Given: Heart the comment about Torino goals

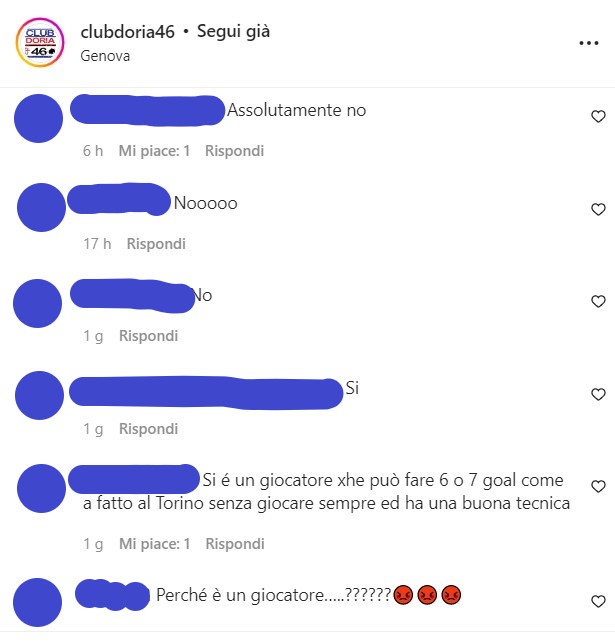Looking at the screenshot, I should 598,486.
